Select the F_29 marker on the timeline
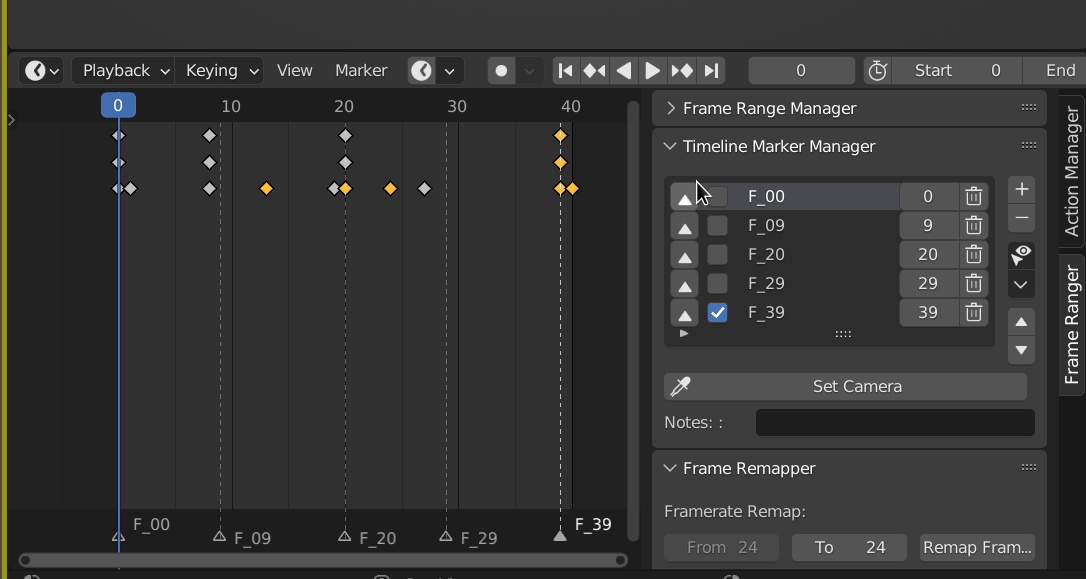Screen dimensions: 1086x579 point(444,536)
